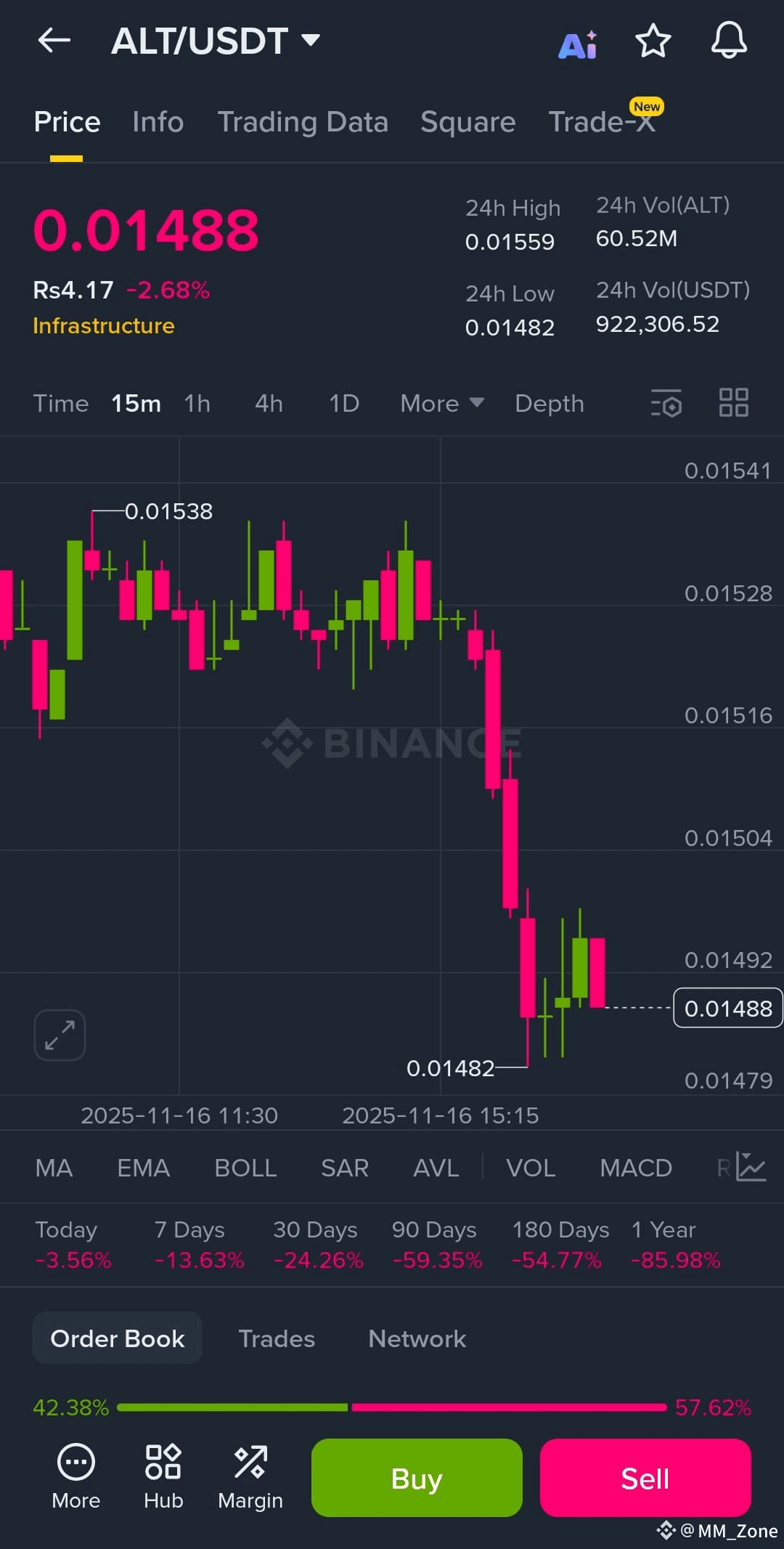This screenshot has height=1549, width=784.
Task: Click the buy/sell ratio bar
Action: 392,1407
